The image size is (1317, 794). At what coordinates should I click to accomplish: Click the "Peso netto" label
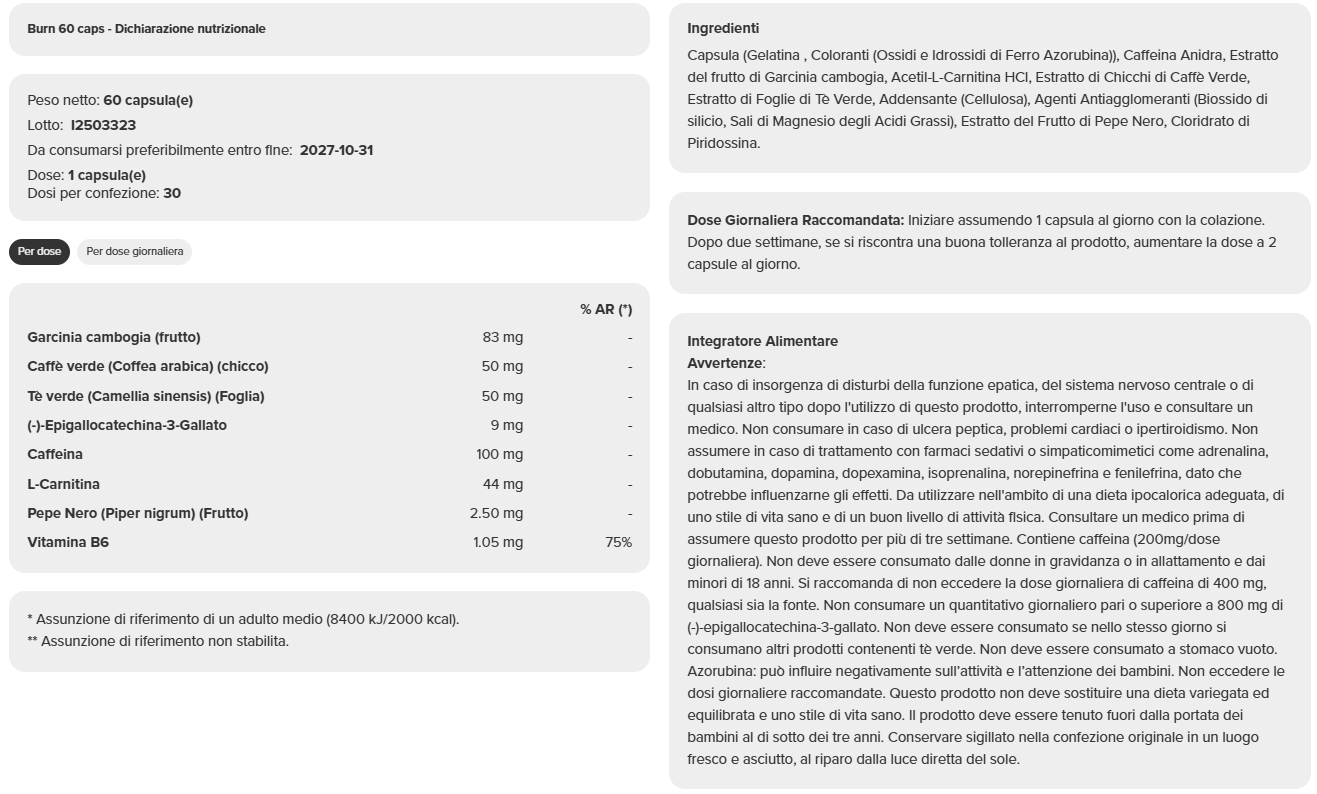click(63, 100)
